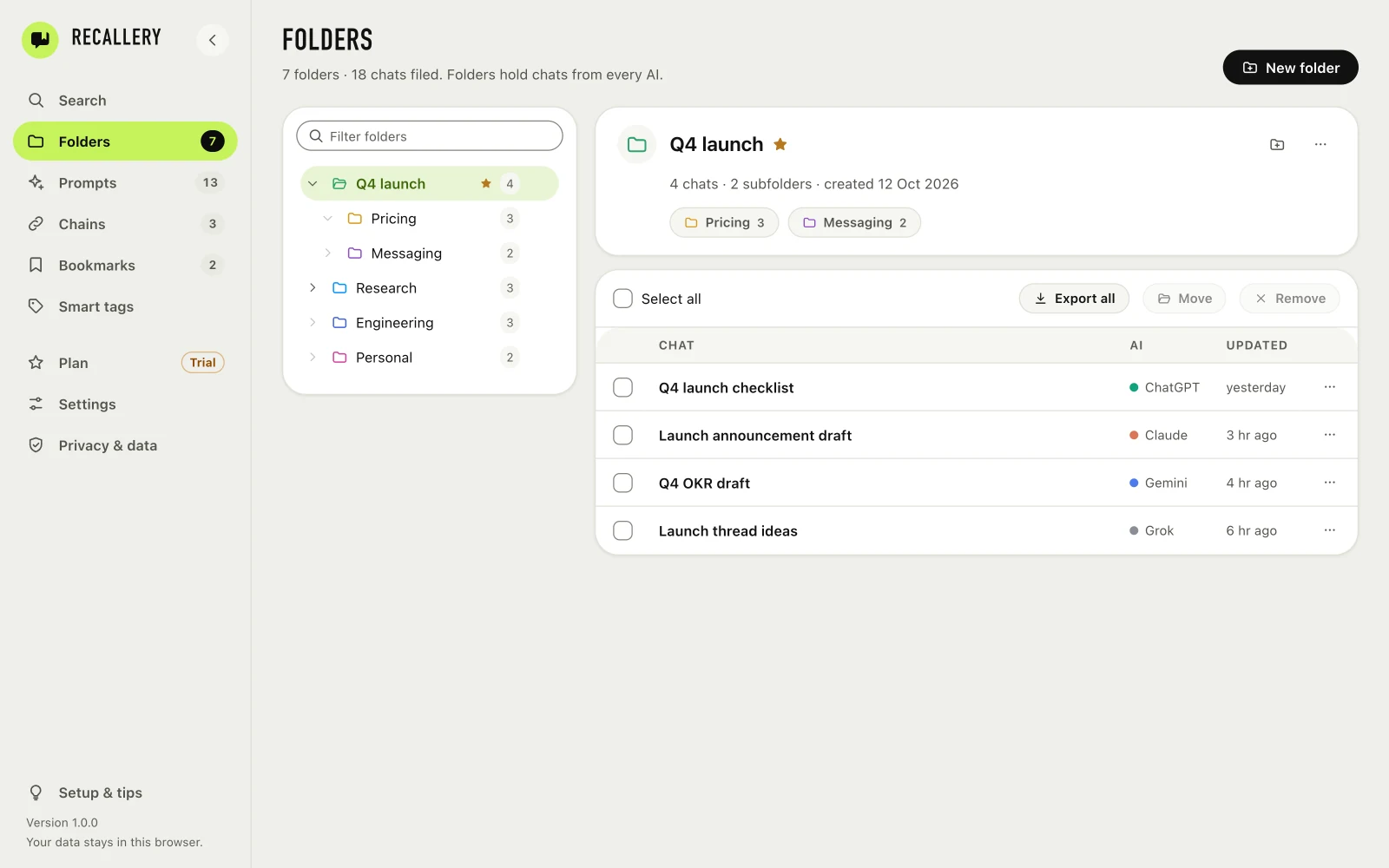Viewport: 1389px width, 868px height.
Task: Open more options for Q4 launch checklist
Action: (x=1330, y=387)
